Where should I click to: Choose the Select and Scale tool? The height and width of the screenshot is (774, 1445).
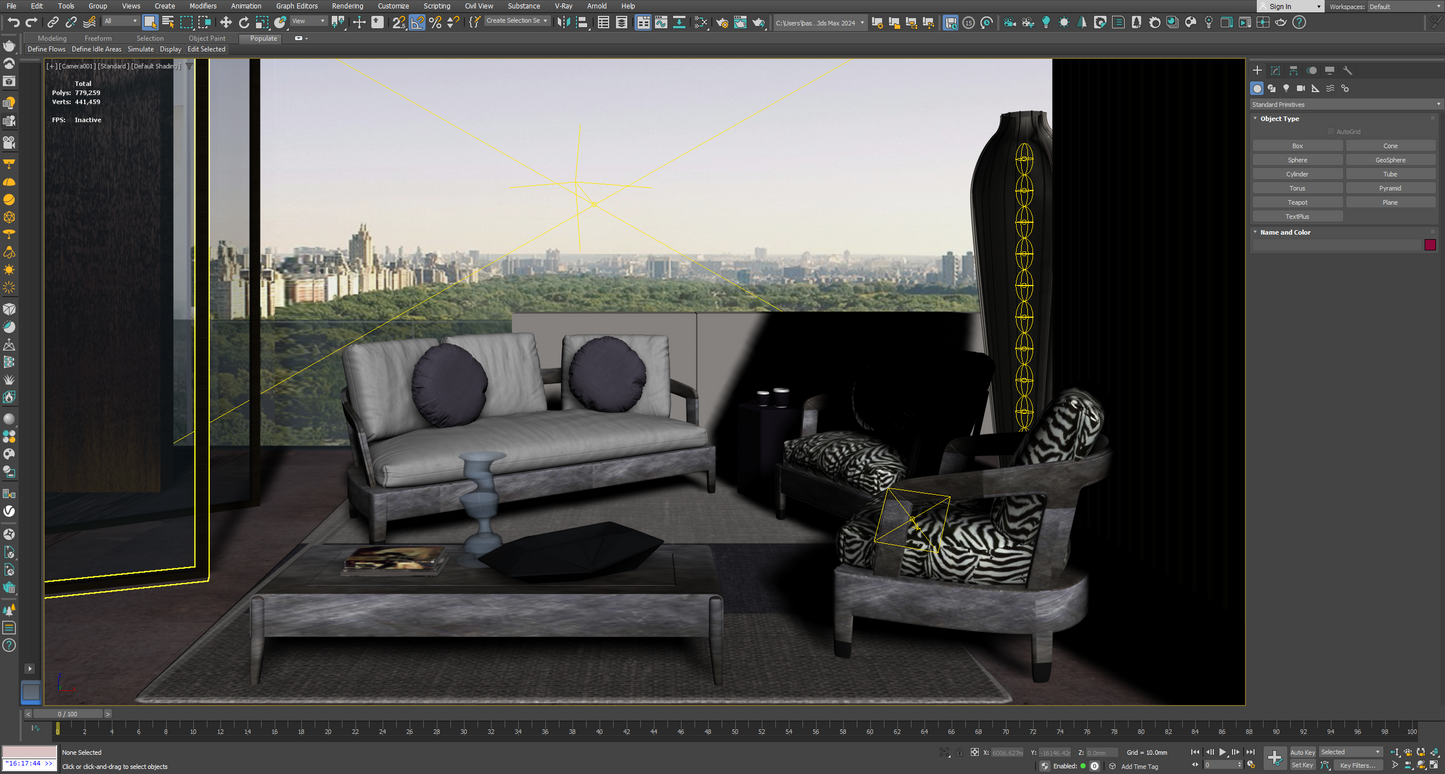click(262, 22)
